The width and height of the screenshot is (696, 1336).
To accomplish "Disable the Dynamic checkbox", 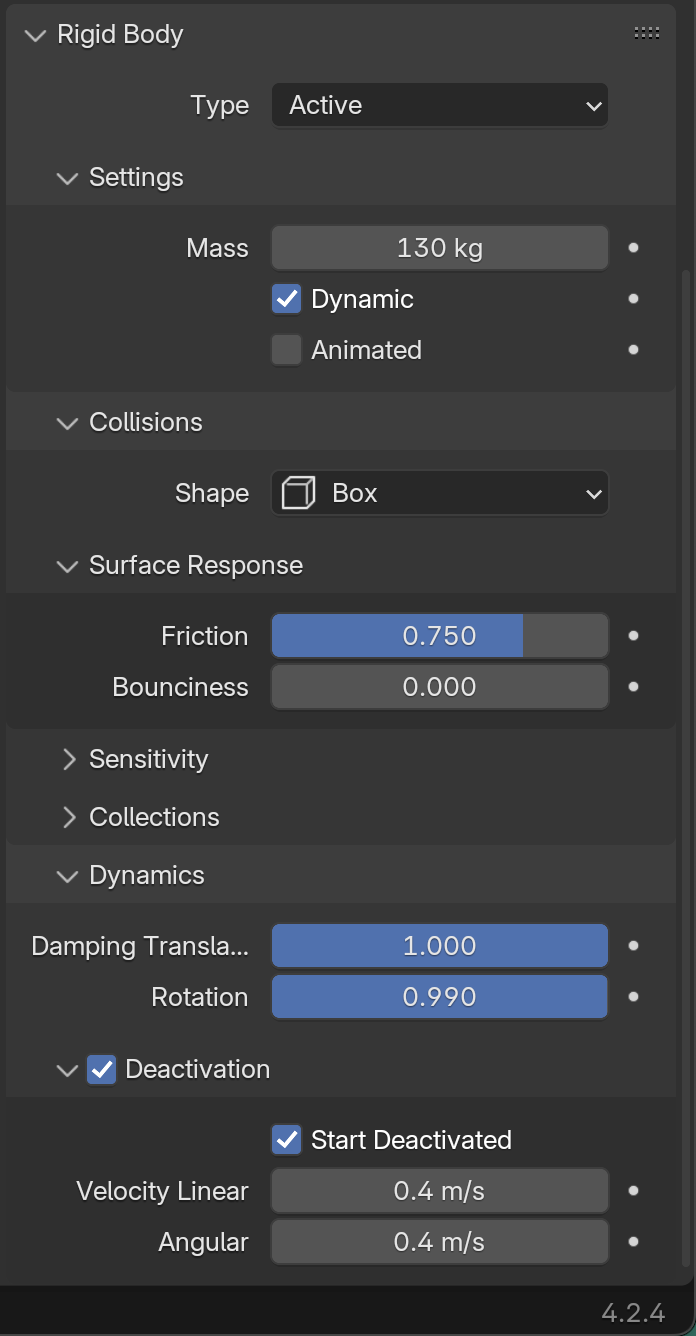I will [287, 299].
